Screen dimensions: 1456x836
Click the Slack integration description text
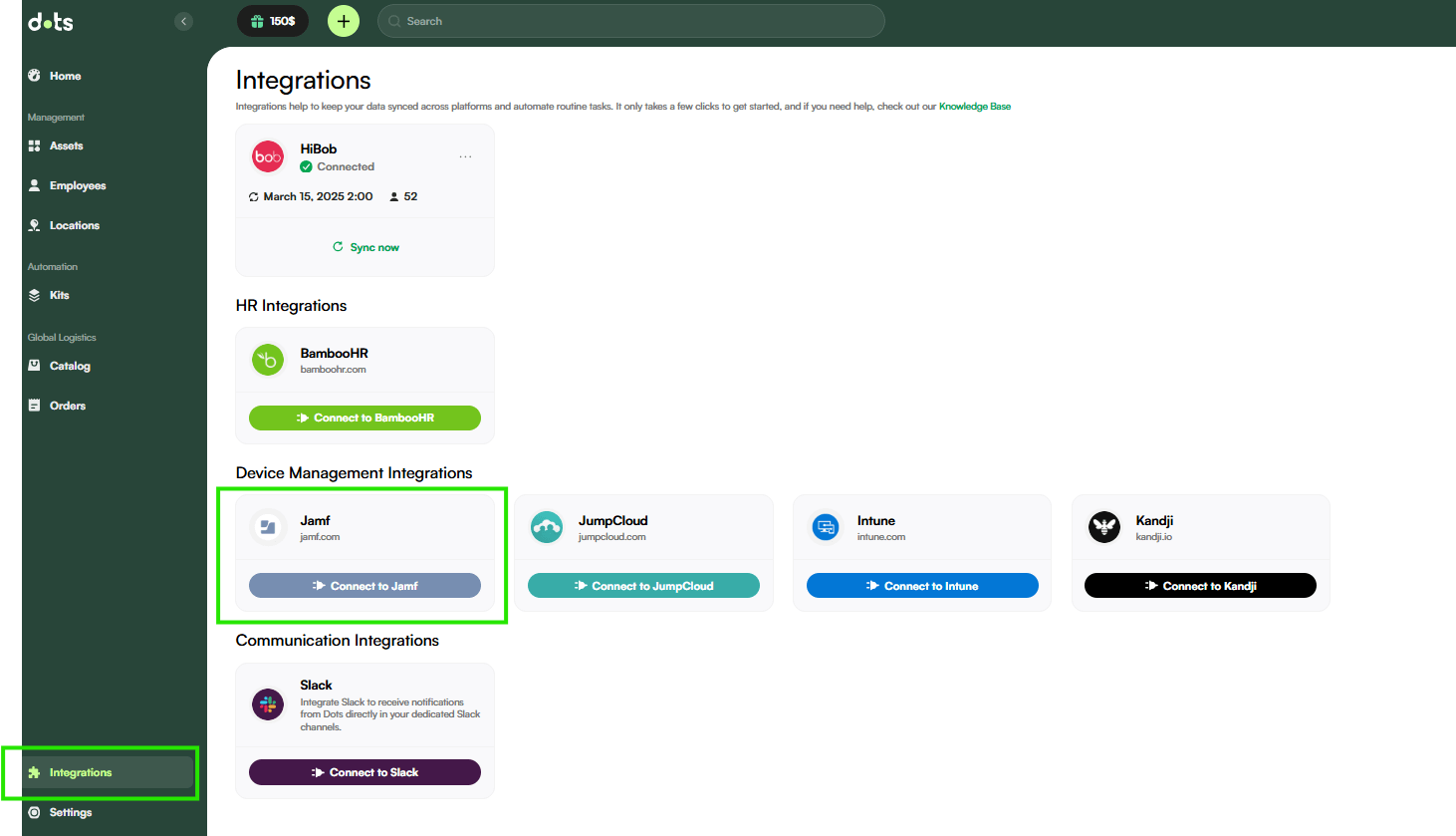[390, 714]
